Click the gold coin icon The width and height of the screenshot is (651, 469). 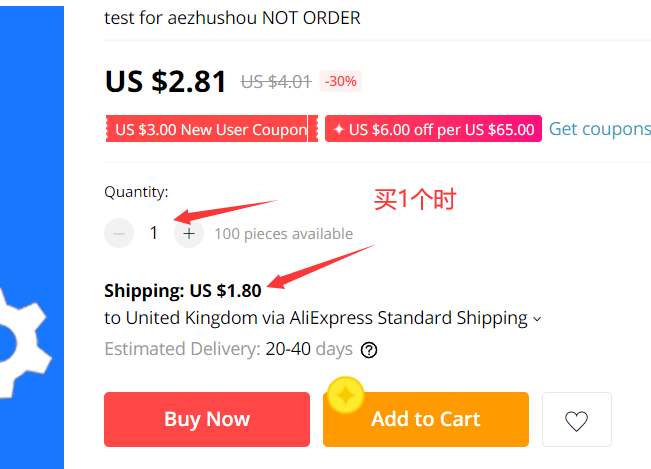(x=346, y=394)
